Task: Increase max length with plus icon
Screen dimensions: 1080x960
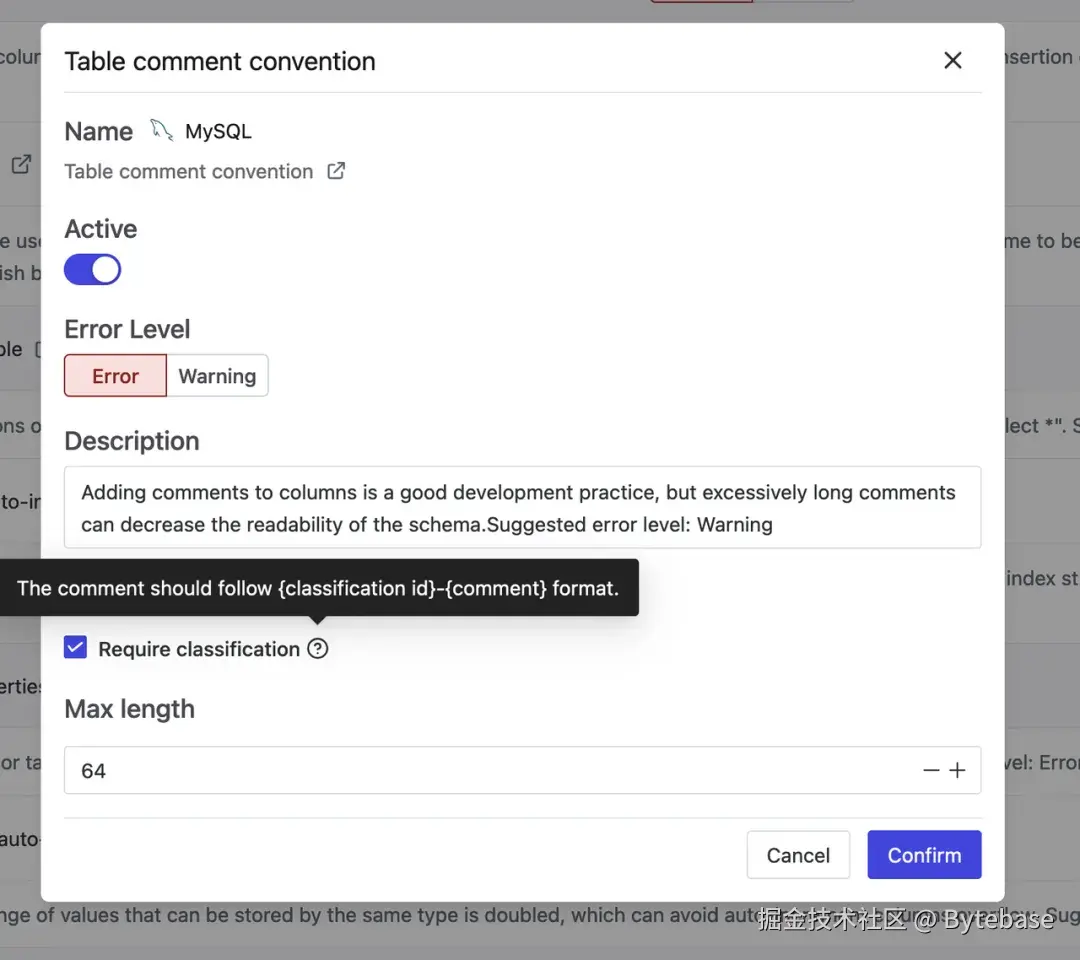Action: (958, 770)
